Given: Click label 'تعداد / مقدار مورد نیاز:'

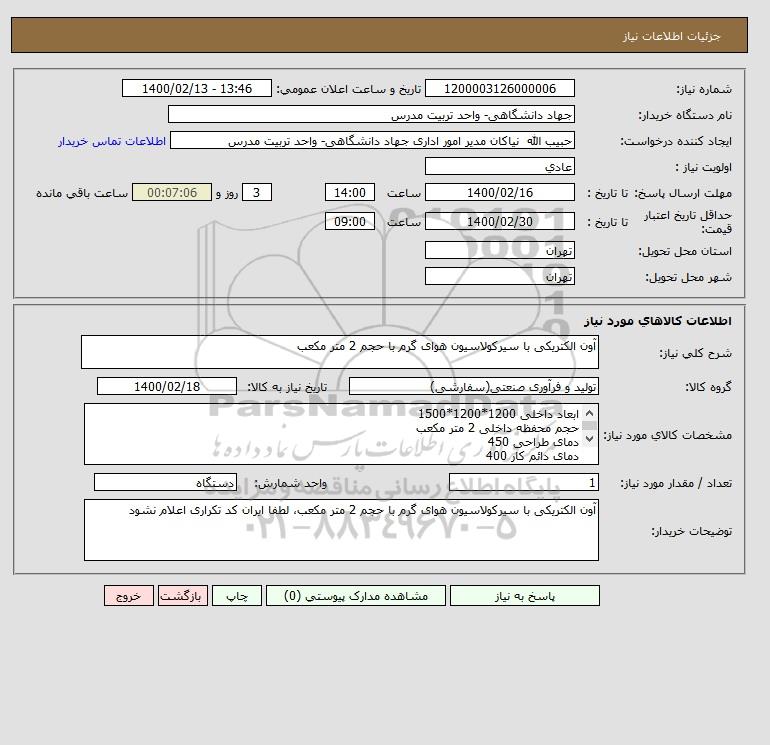Looking at the screenshot, I should pyautogui.click(x=676, y=484).
